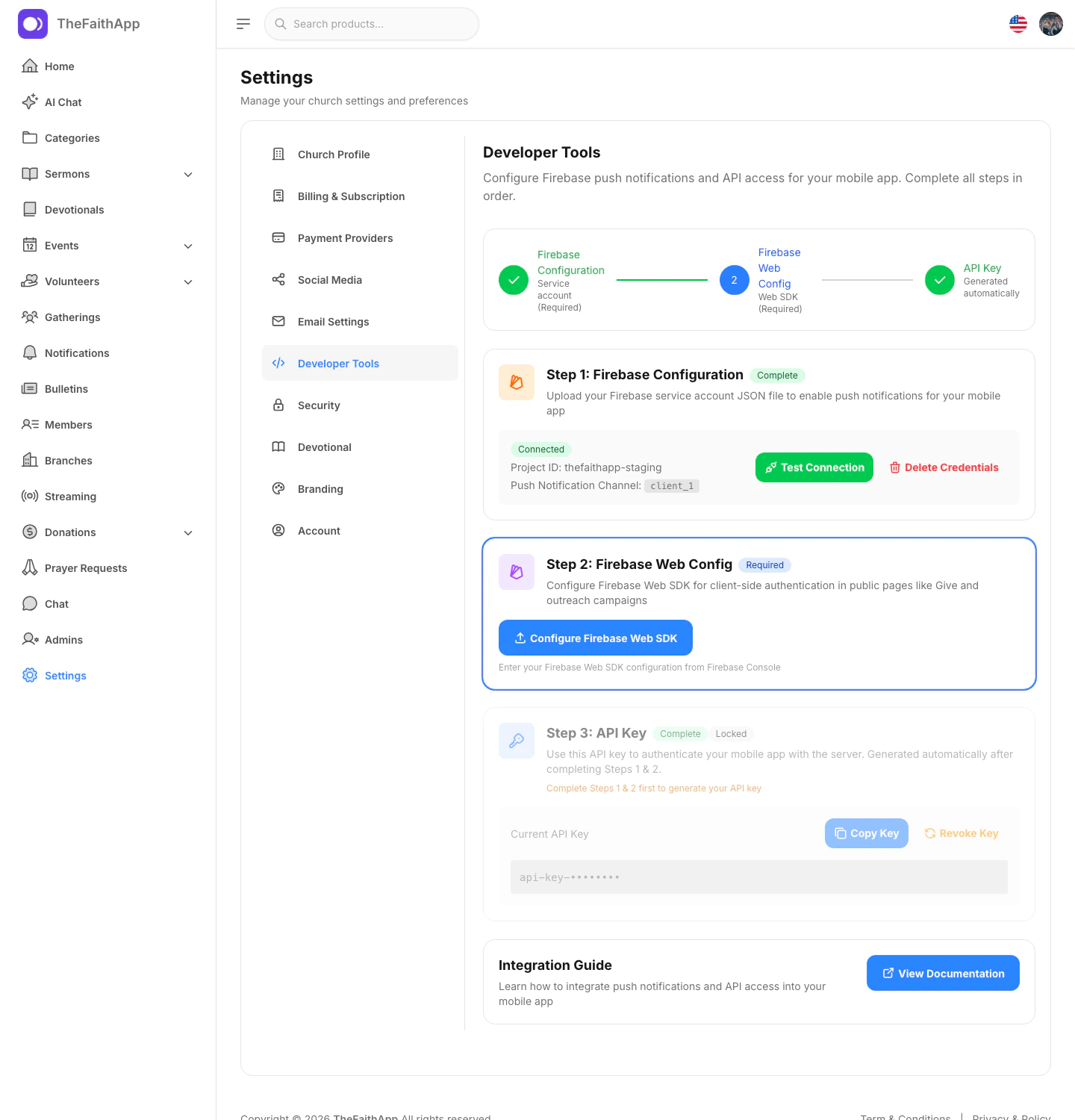Select the Church Profile settings tab
The image size is (1075, 1120).
(360, 154)
